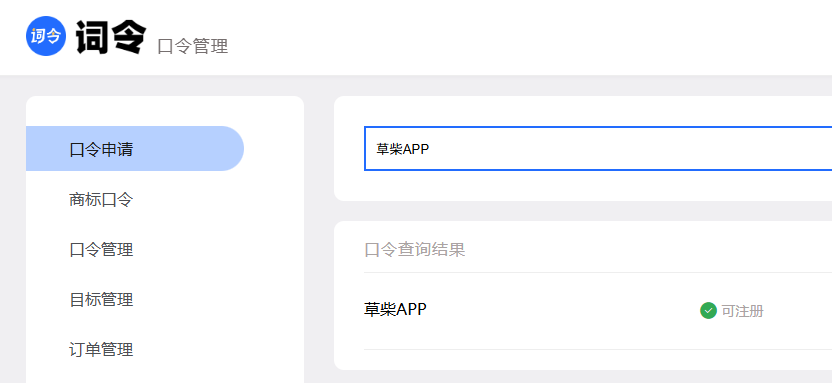
Task: Open the 口令申请 sidebar menu
Action: tap(135, 149)
